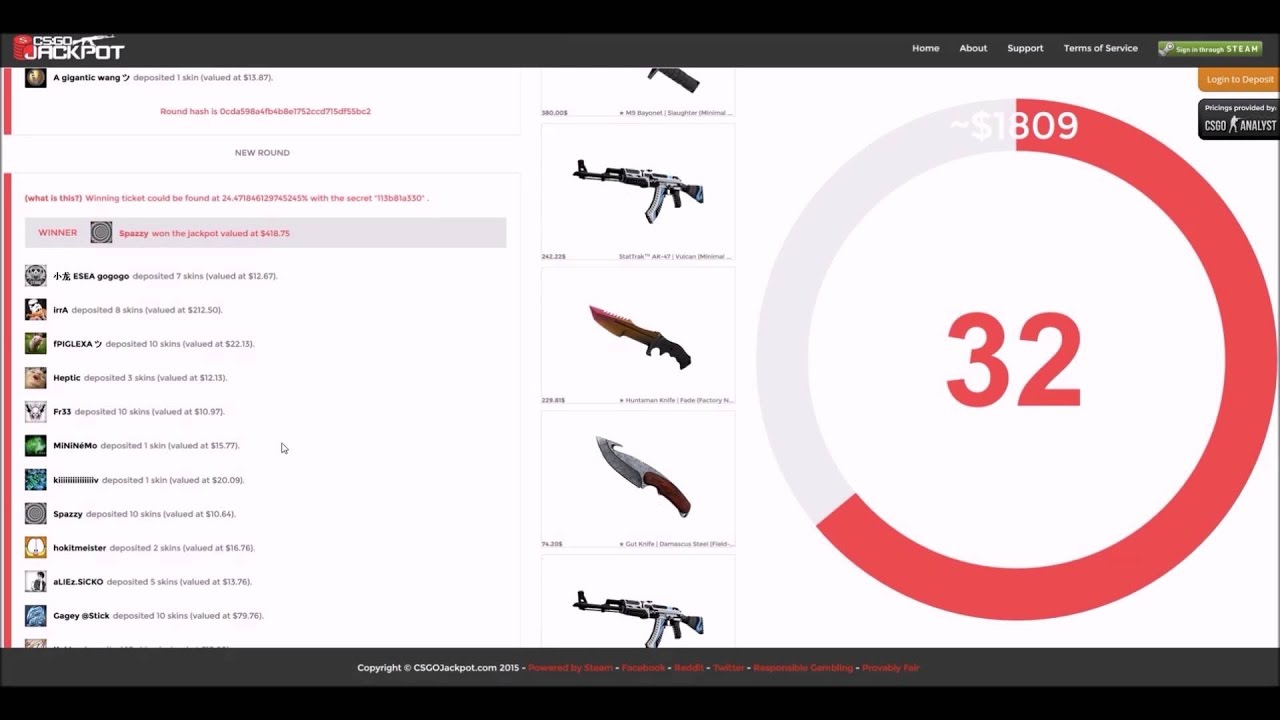Click the Round hash text

point(265,111)
